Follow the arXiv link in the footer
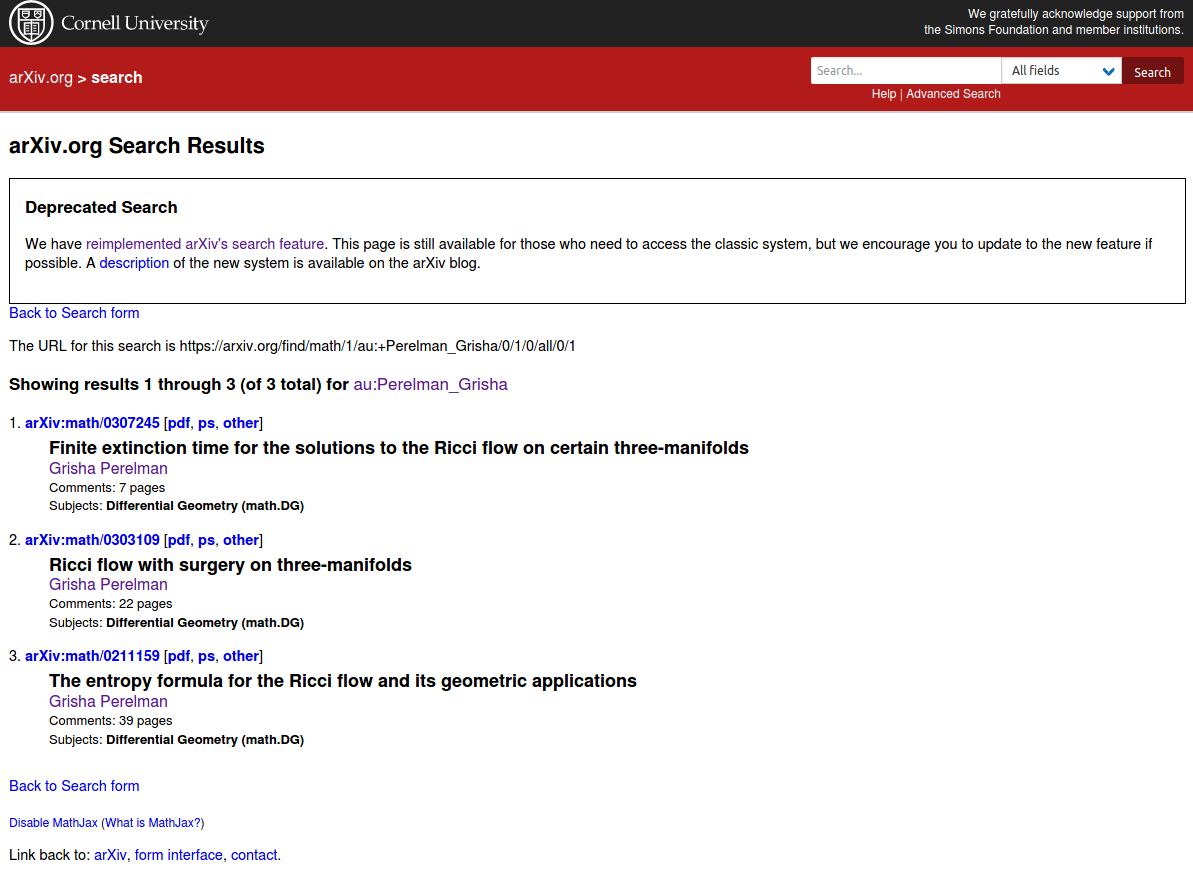The height and width of the screenshot is (879, 1193). [x=110, y=855]
